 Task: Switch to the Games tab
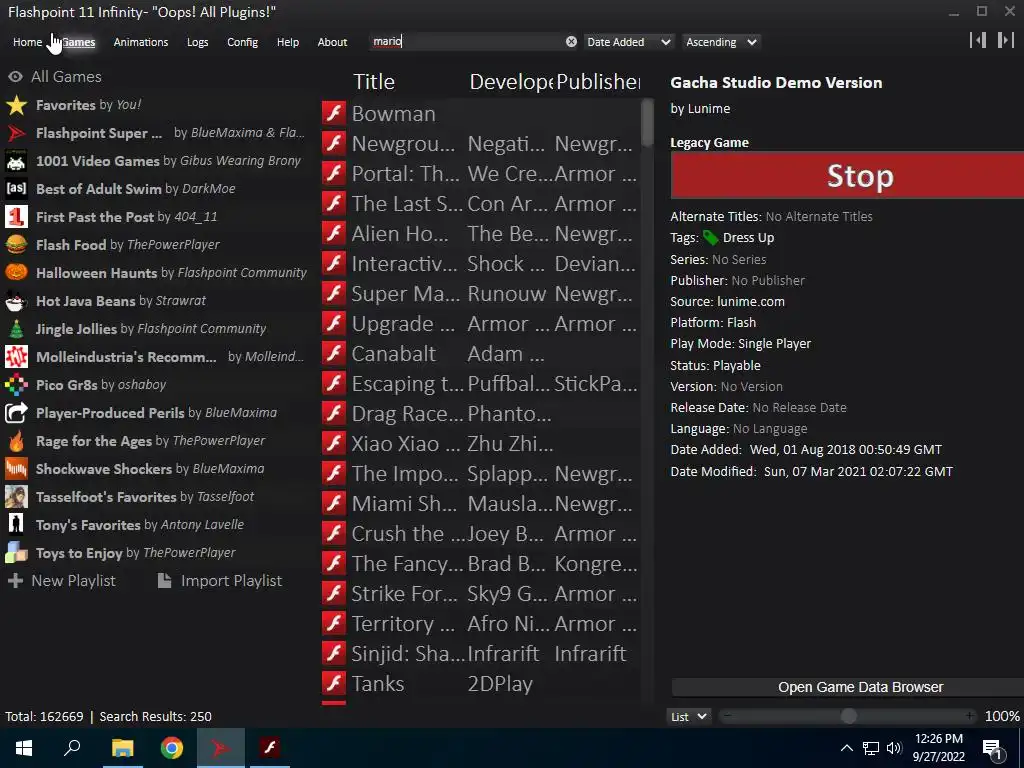point(78,42)
